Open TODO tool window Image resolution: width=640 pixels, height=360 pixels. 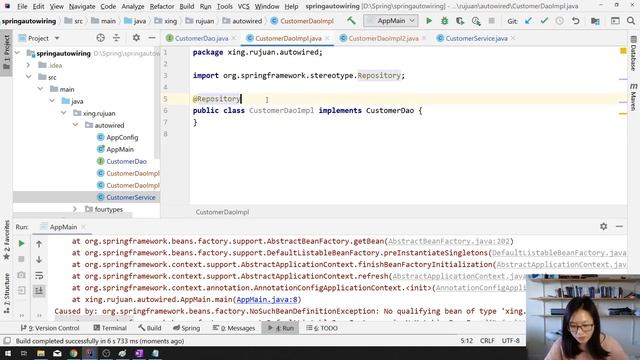[x=322, y=328]
